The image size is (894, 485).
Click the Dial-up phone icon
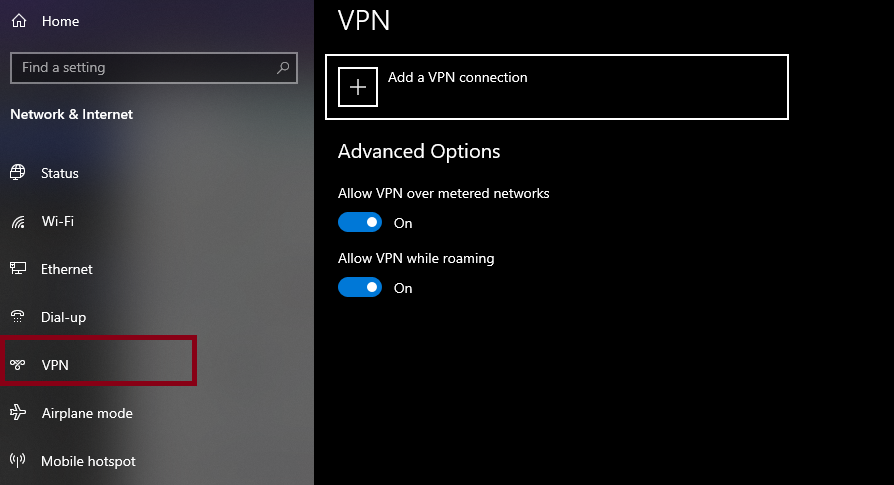point(18,317)
